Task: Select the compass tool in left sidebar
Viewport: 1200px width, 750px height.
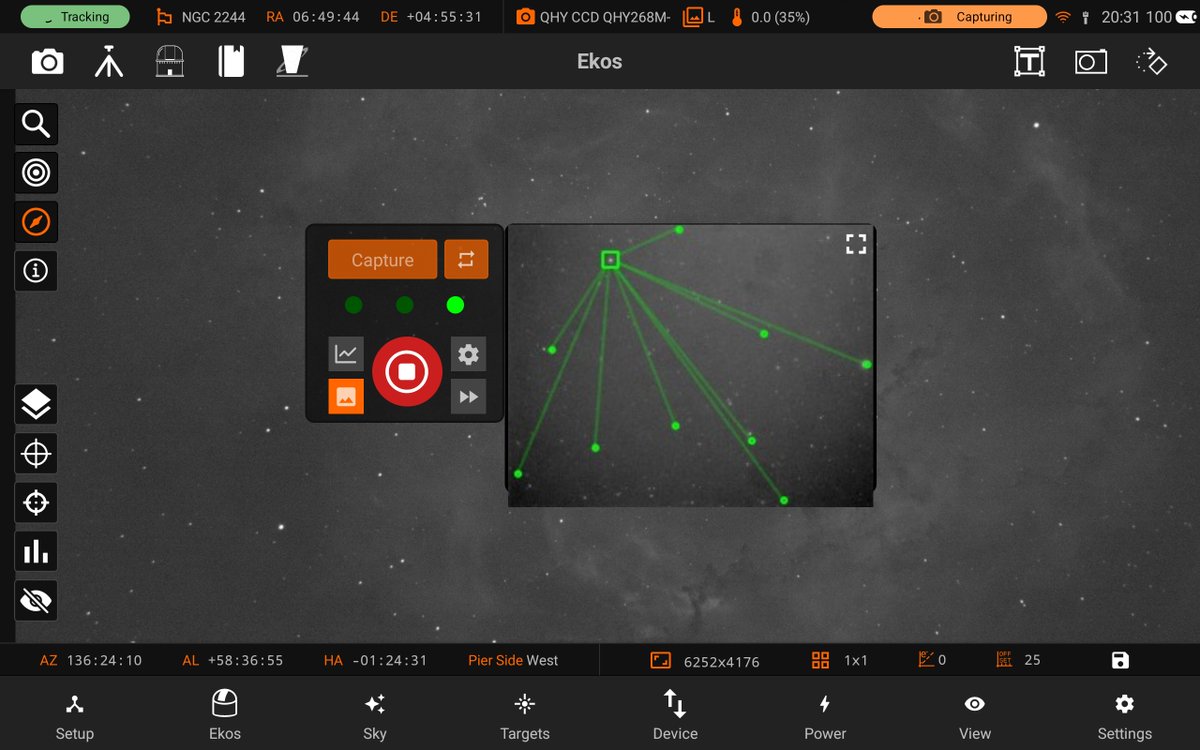Action: click(36, 222)
